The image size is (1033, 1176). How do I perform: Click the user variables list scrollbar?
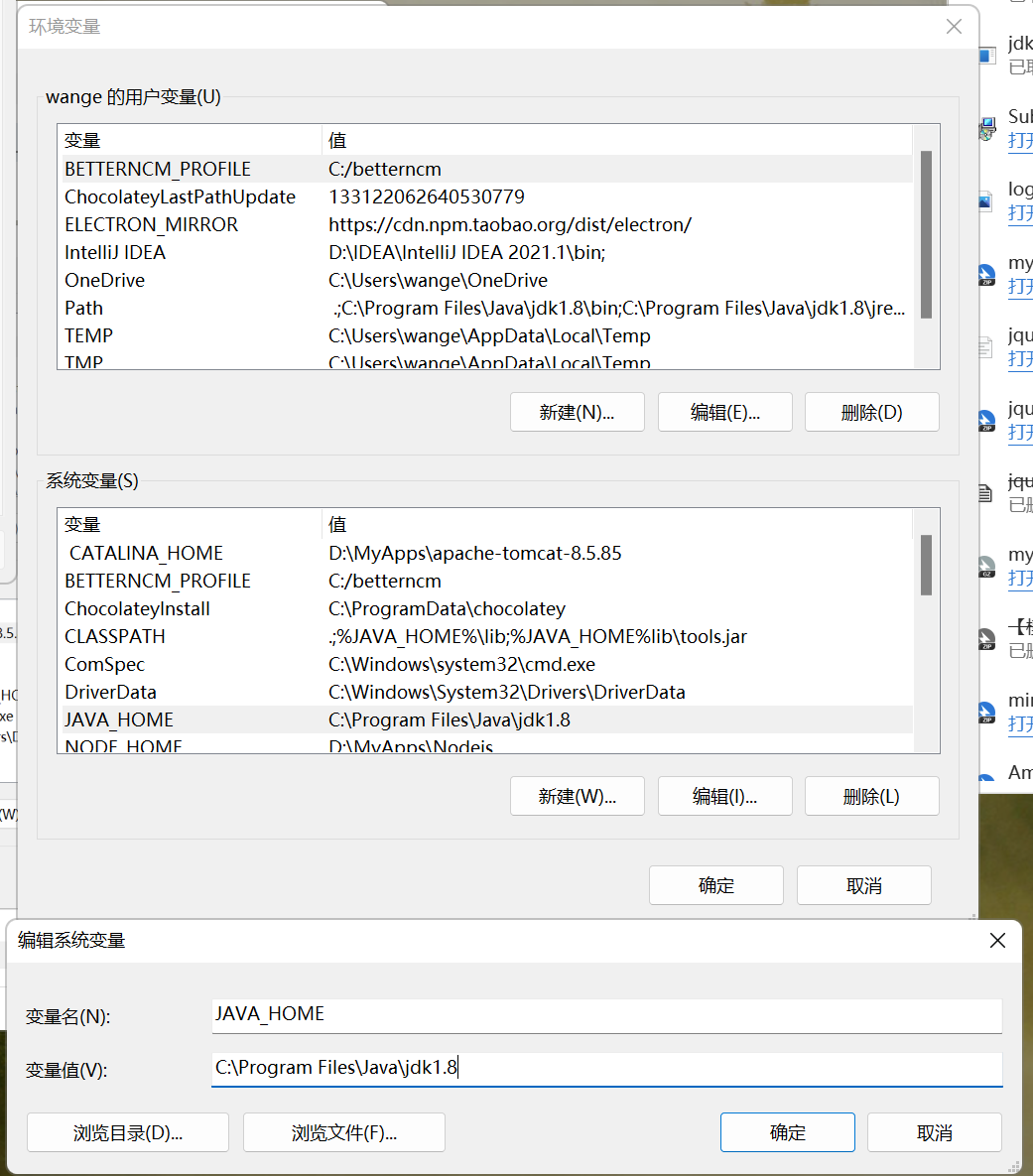pos(926,234)
